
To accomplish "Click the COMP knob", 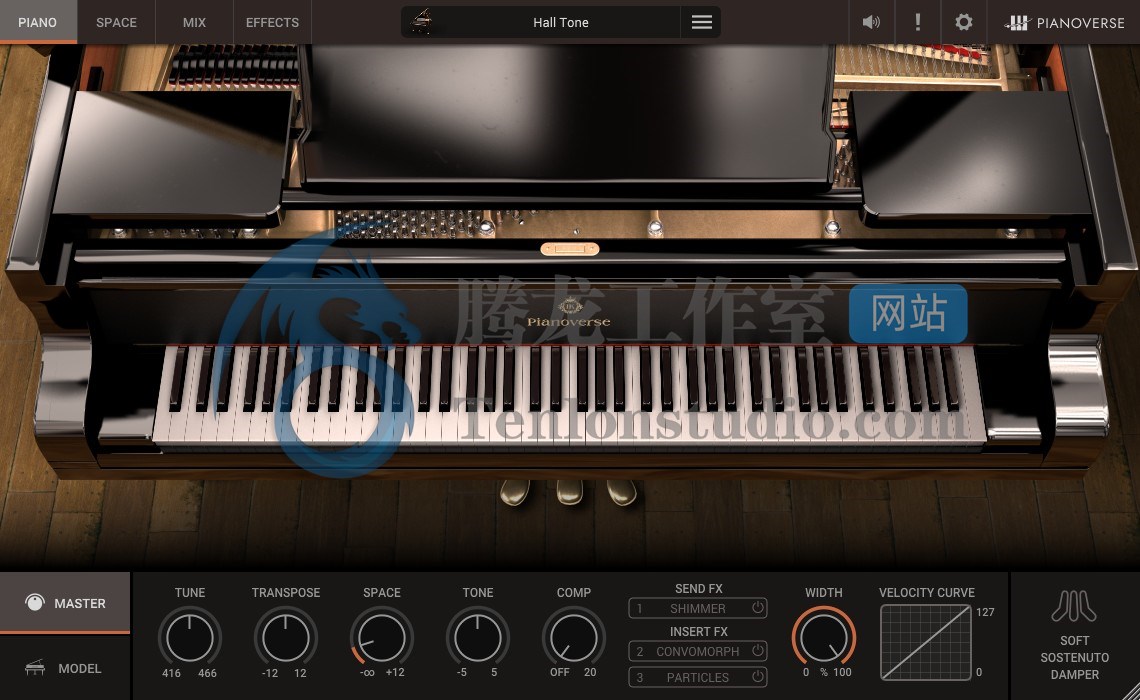I will [574, 637].
